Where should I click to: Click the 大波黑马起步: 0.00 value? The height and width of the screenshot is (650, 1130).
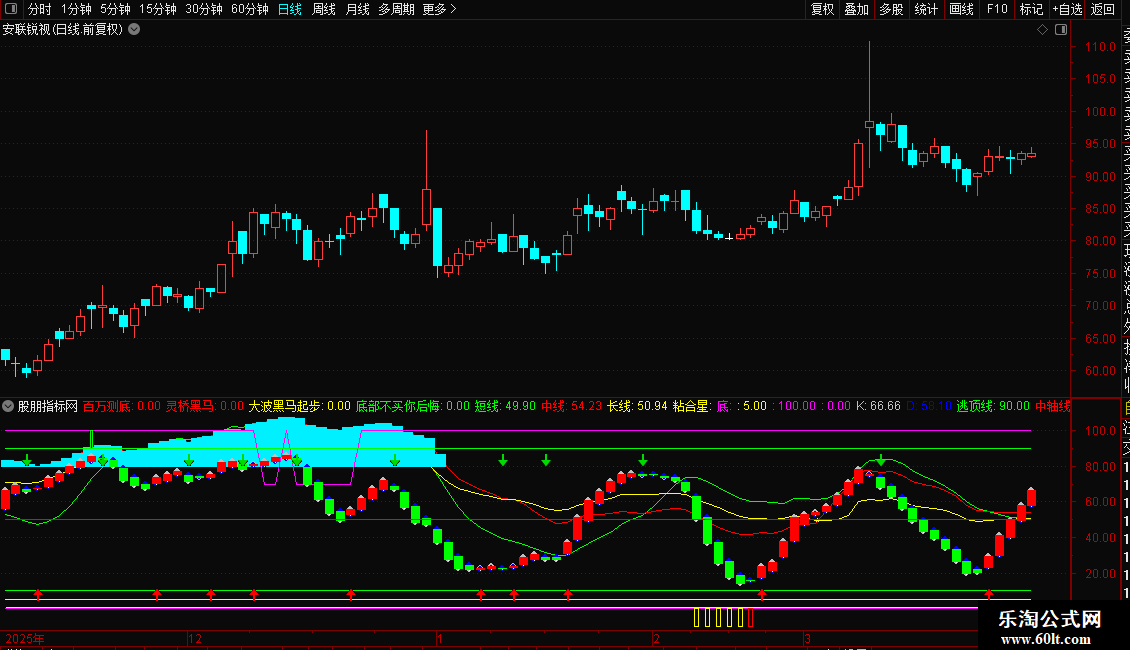pyautogui.click(x=300, y=406)
